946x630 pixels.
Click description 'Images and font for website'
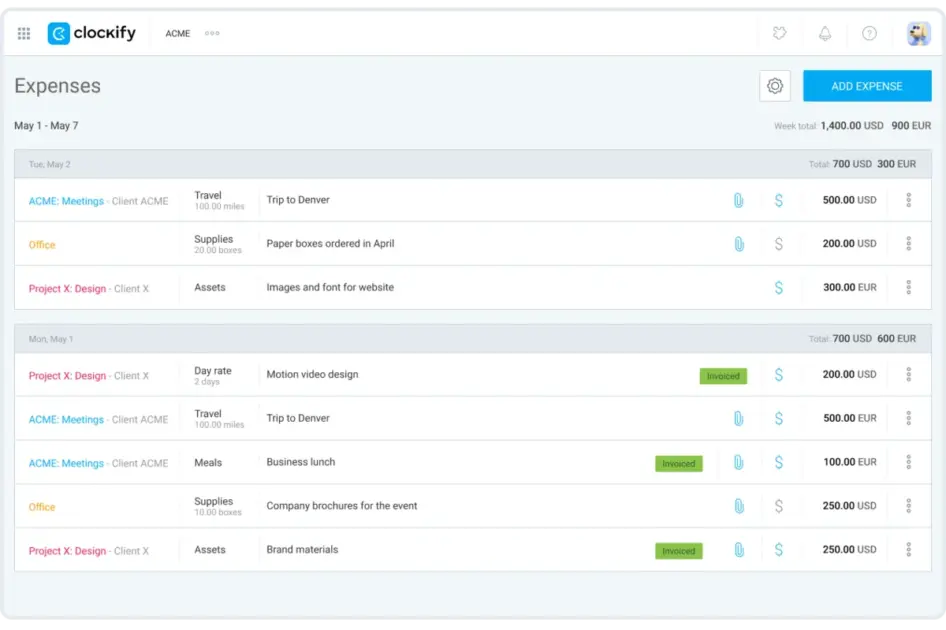coord(330,287)
